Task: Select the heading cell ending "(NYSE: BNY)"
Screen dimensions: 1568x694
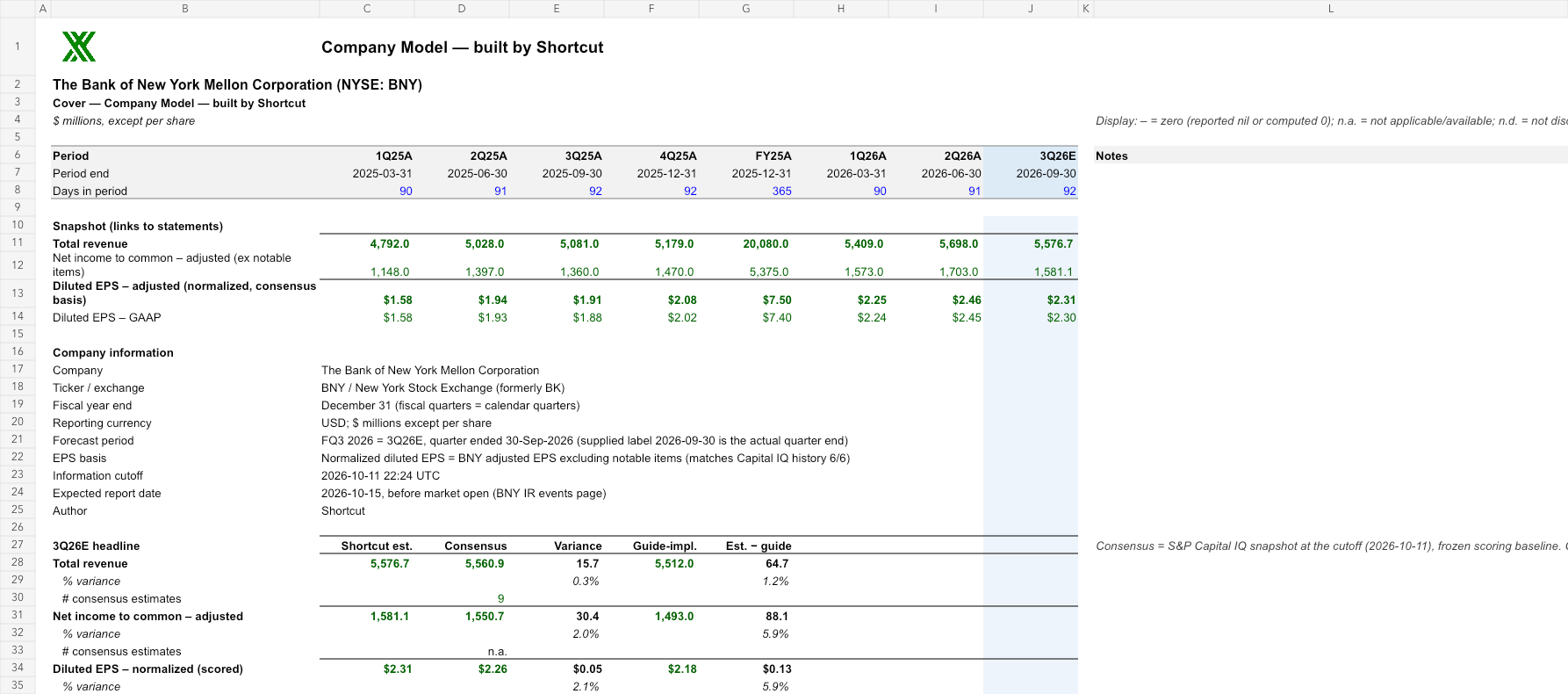Action: coord(237,84)
